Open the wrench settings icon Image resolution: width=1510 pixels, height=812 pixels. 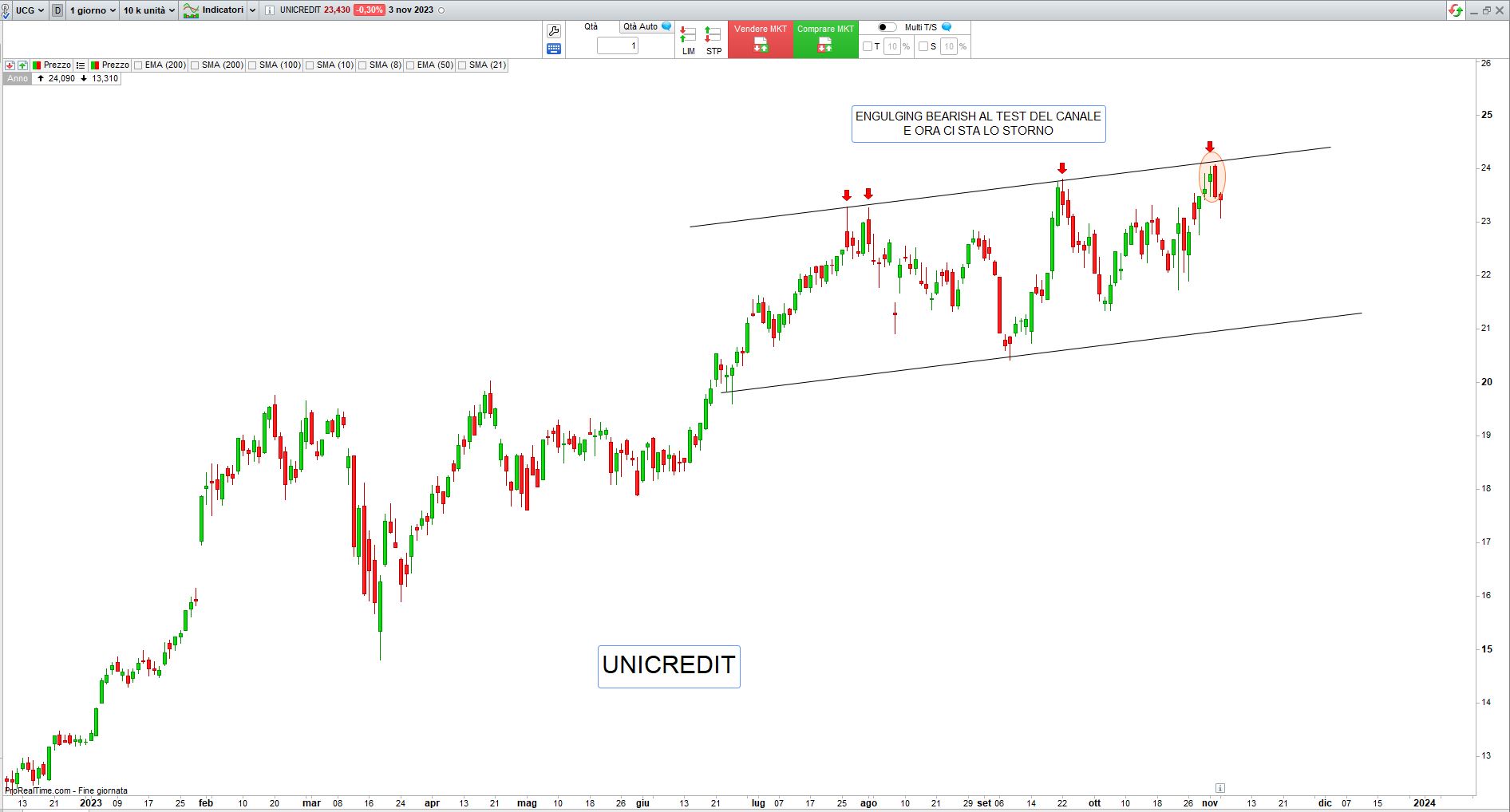pos(553,31)
